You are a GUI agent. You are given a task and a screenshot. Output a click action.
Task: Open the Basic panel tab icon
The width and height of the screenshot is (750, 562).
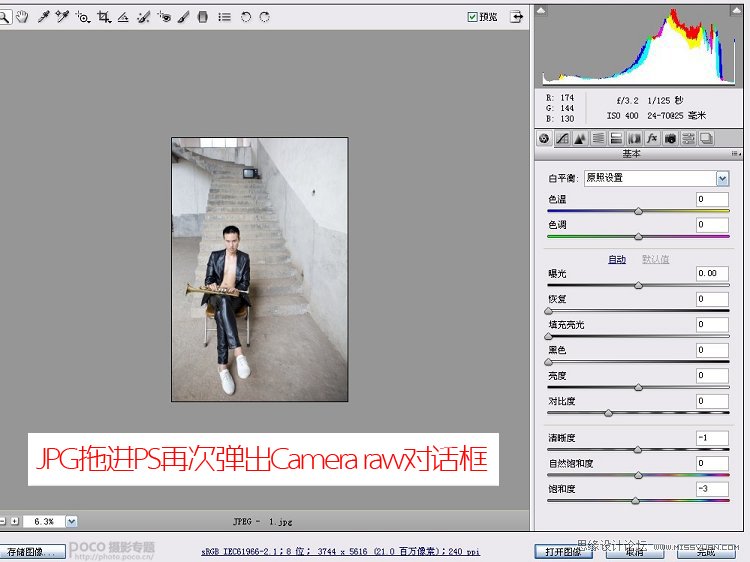tap(544, 138)
